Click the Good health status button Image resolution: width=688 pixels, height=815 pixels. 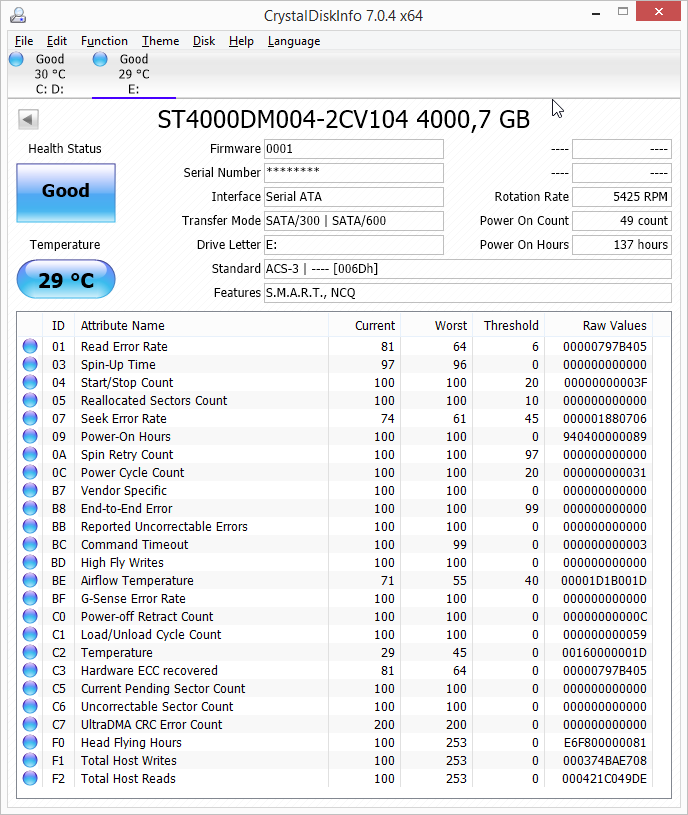(x=66, y=192)
